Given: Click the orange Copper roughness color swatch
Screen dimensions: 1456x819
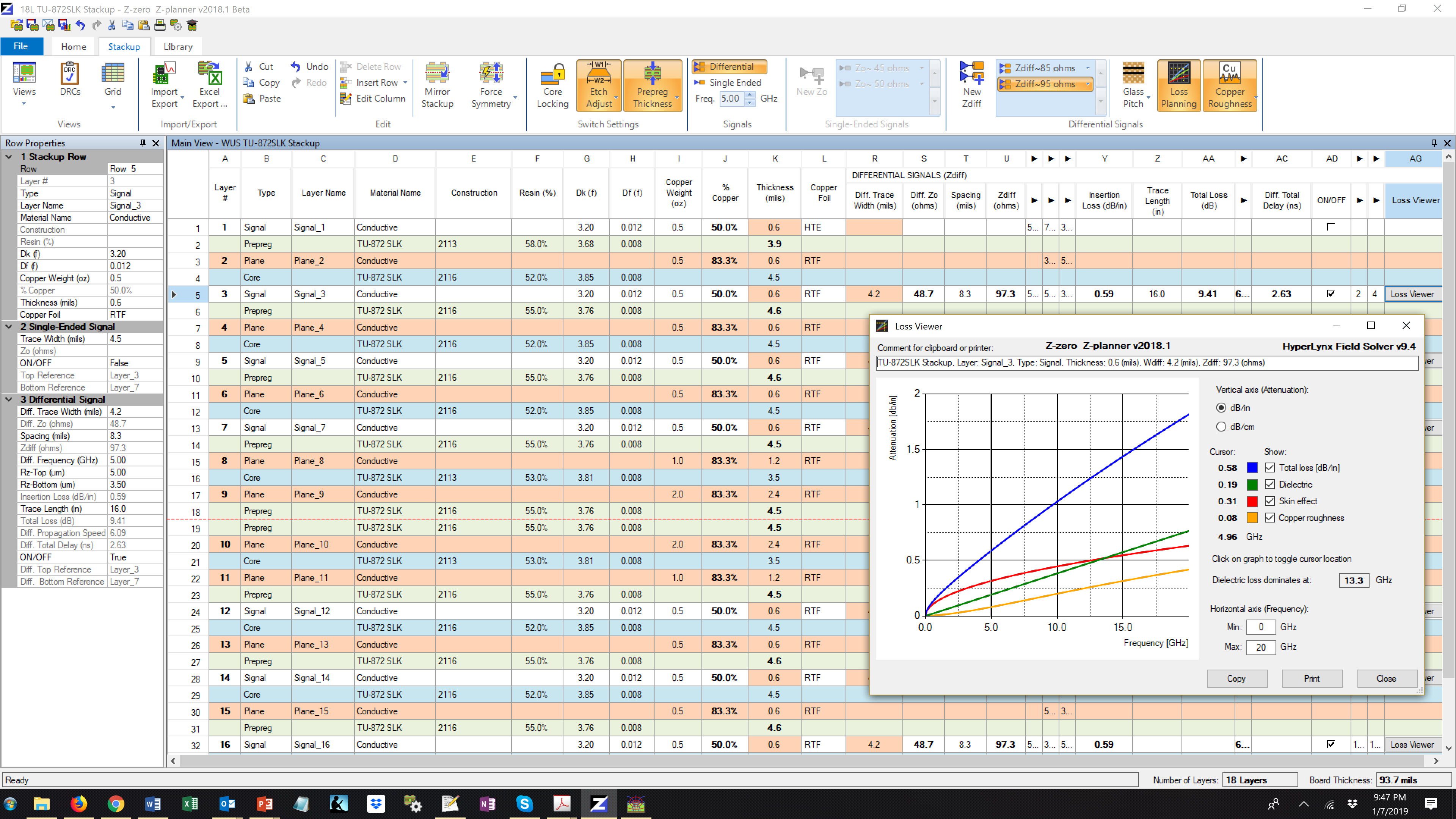Looking at the screenshot, I should pyautogui.click(x=1252, y=518).
